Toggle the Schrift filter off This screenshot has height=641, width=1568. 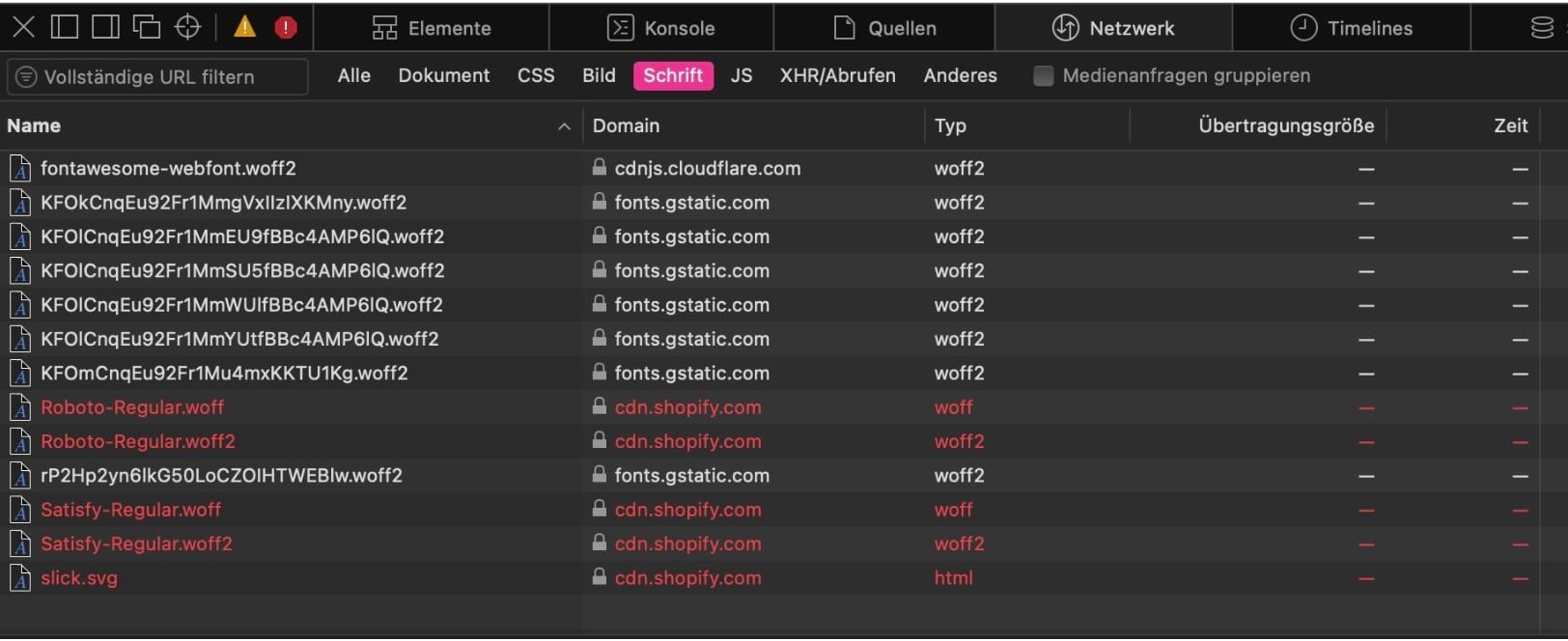[x=673, y=76]
